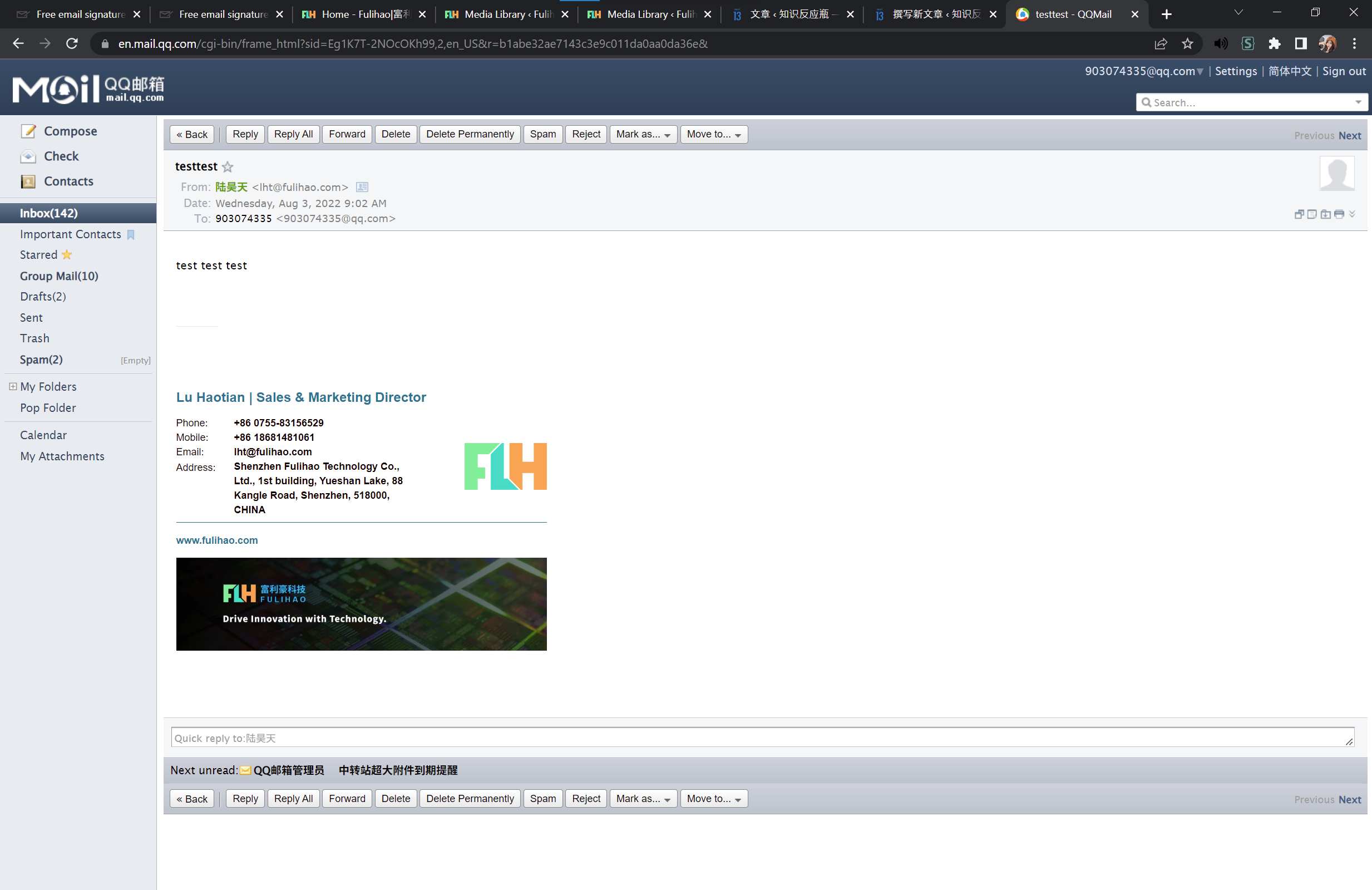Expand My Folders tree

(x=13, y=386)
